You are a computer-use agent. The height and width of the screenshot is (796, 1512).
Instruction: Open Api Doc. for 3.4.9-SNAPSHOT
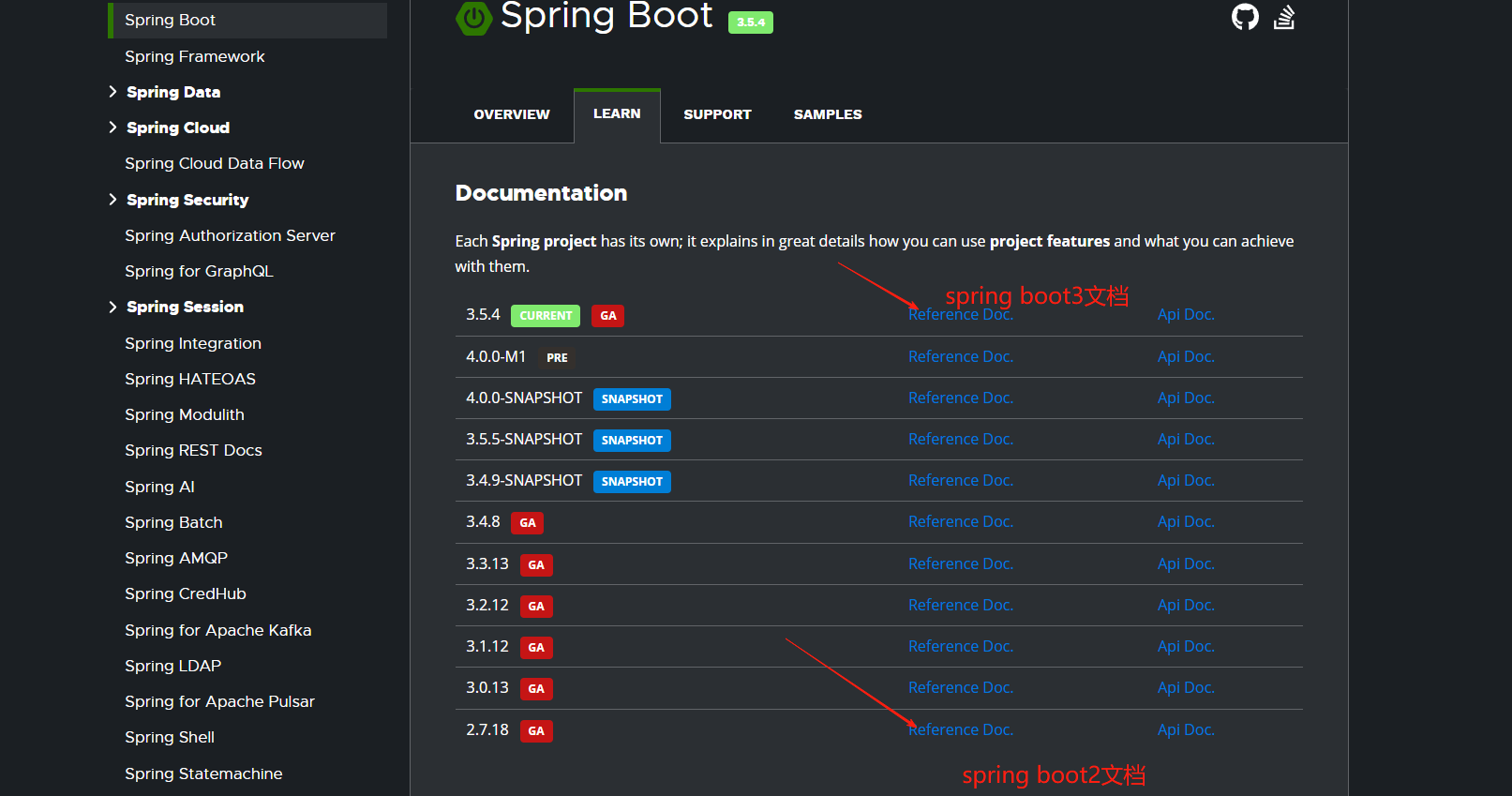click(x=1186, y=480)
